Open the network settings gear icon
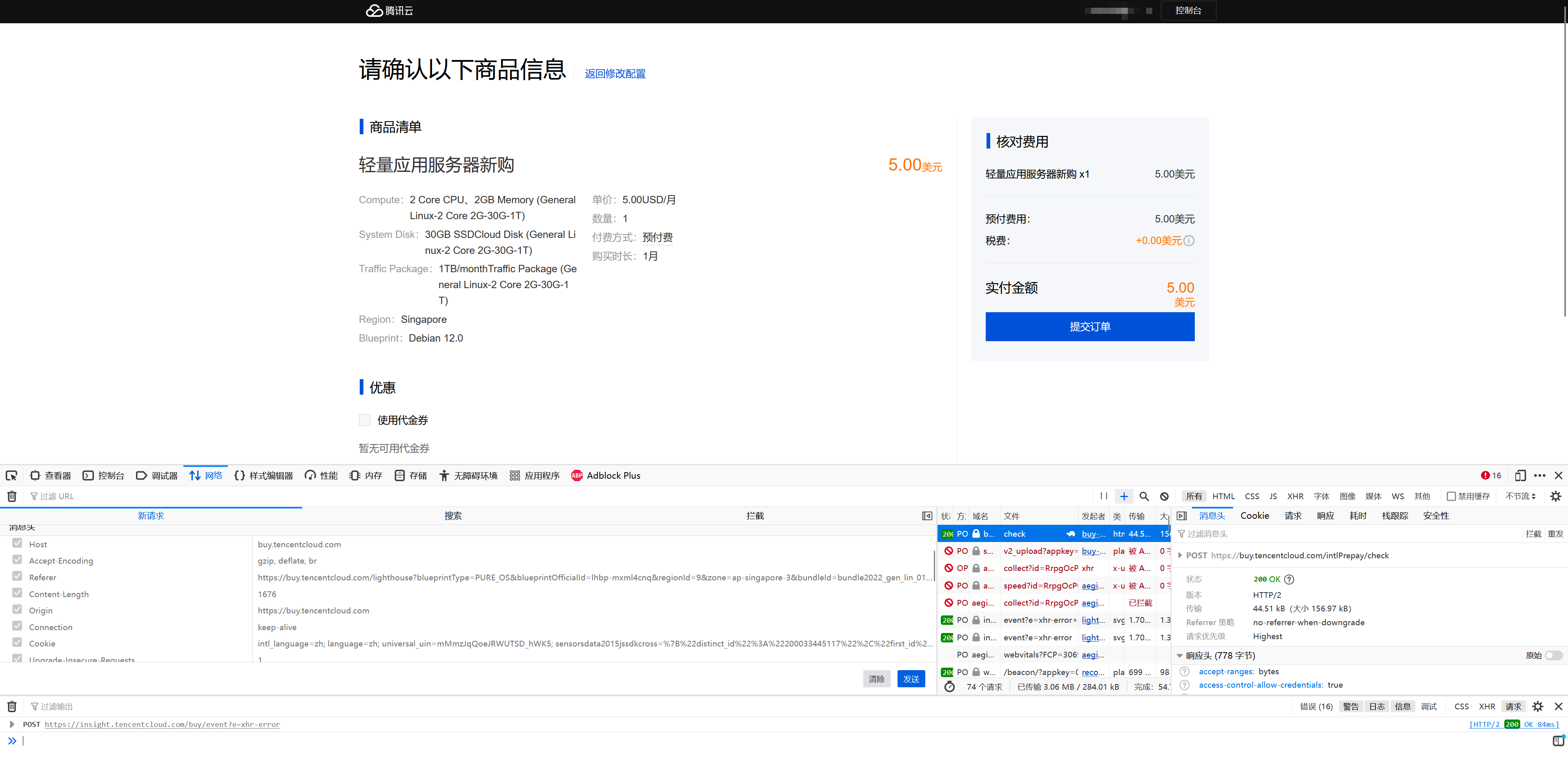The width and height of the screenshot is (1568, 764). pos(1555,496)
